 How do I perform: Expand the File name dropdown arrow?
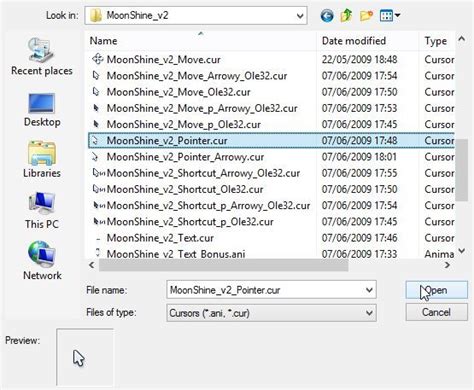pyautogui.click(x=369, y=290)
